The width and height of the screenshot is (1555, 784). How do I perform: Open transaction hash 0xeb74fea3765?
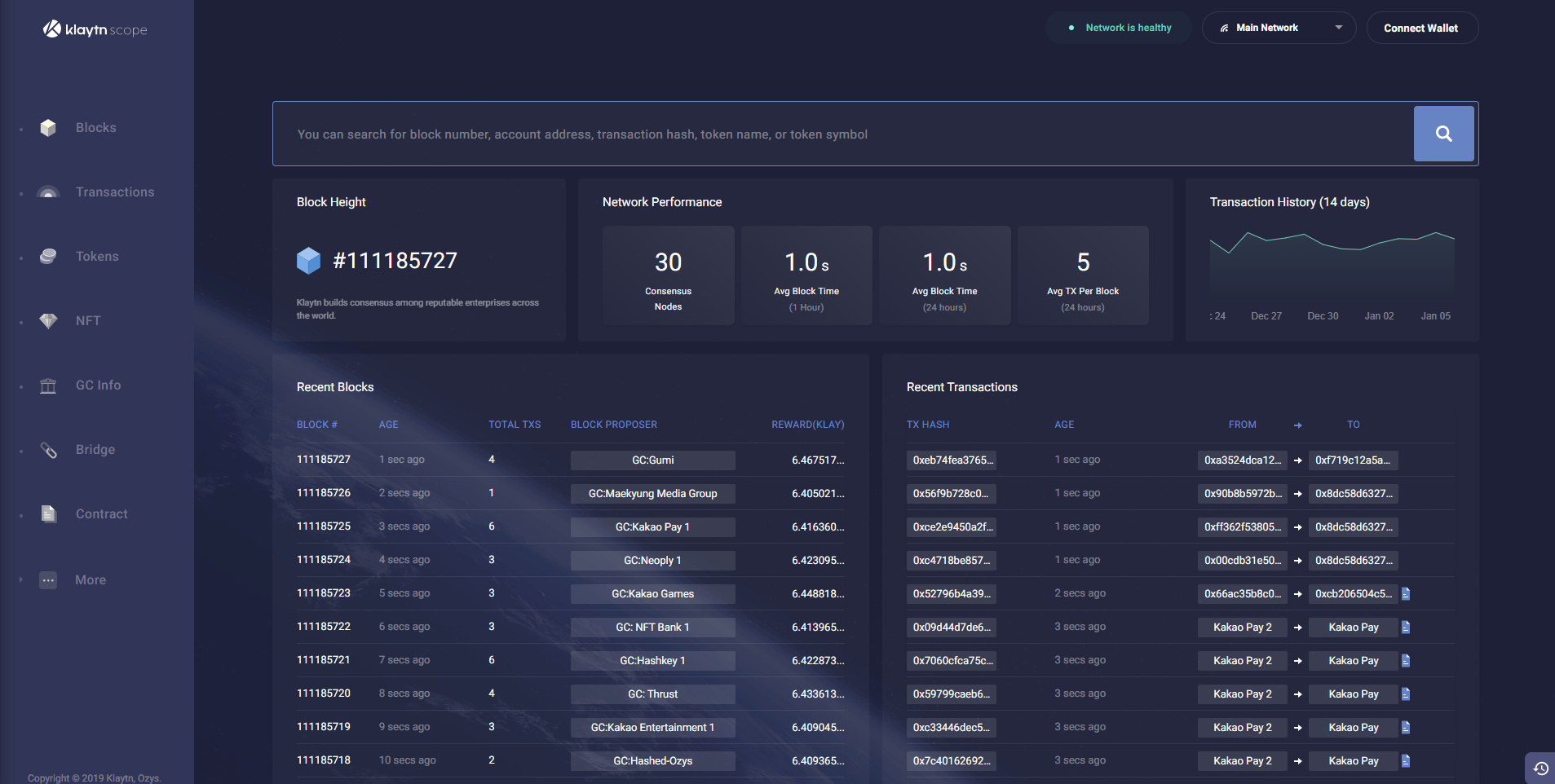[x=952, y=460]
